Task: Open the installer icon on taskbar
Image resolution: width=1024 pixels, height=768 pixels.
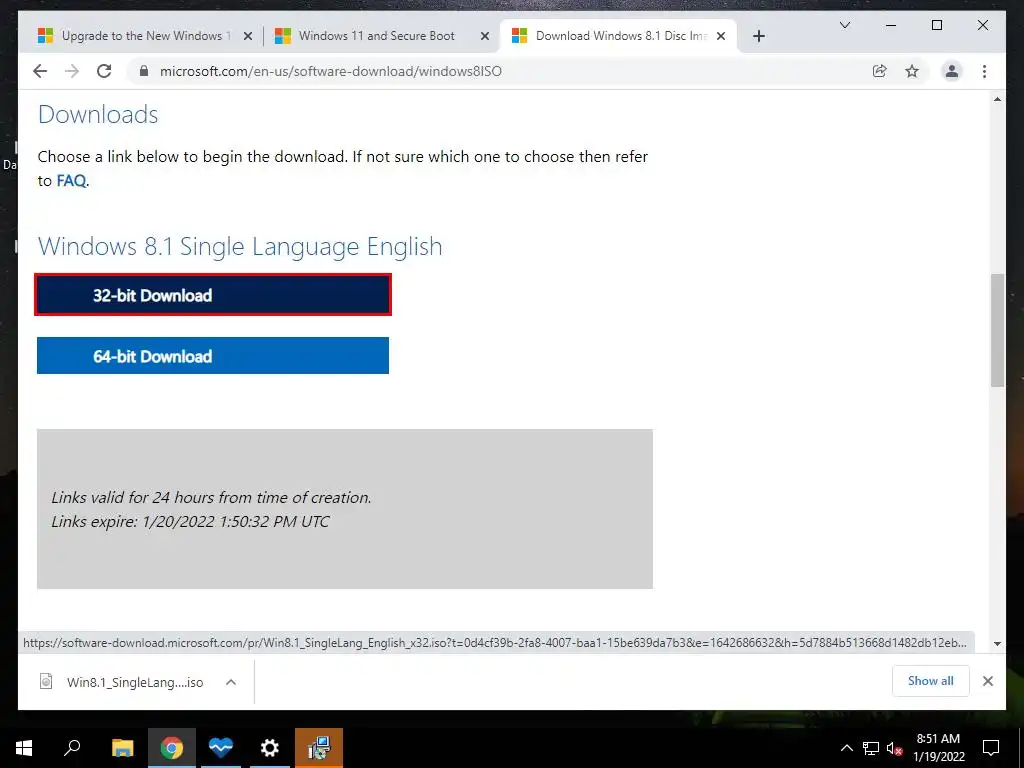Action: pyautogui.click(x=319, y=748)
